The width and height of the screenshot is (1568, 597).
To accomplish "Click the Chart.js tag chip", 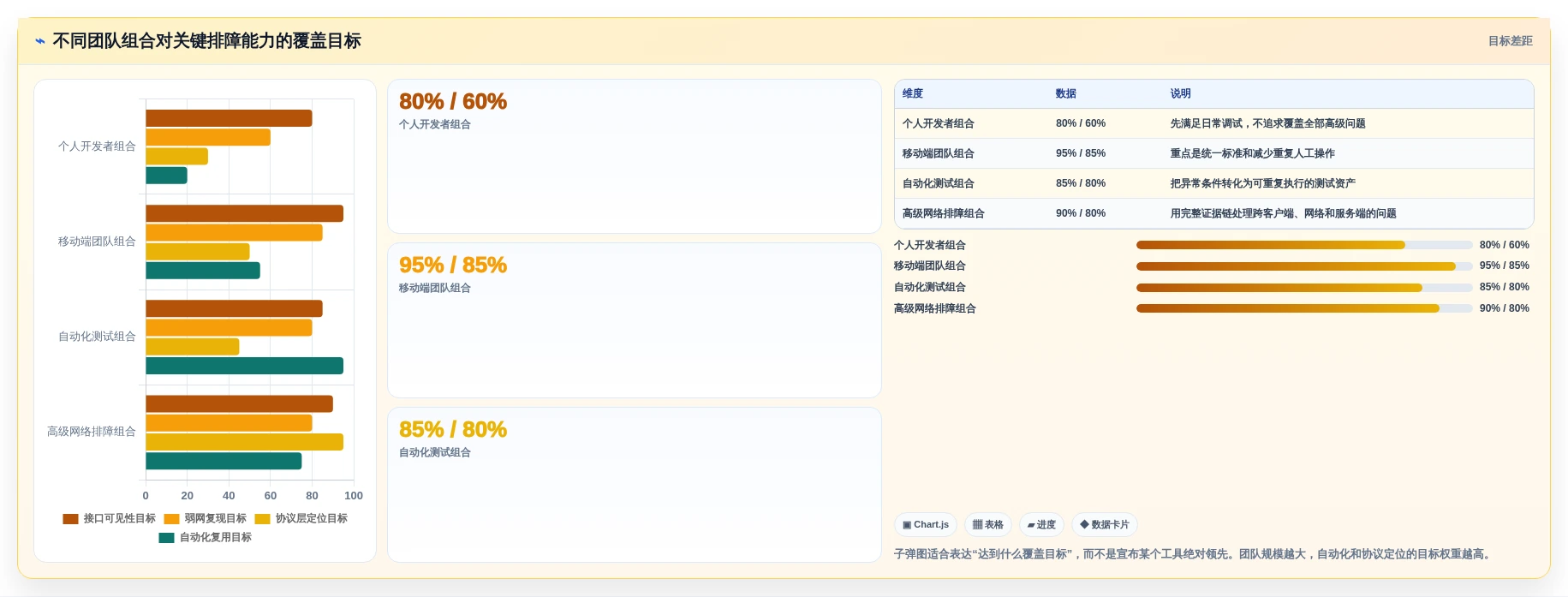I will (926, 524).
